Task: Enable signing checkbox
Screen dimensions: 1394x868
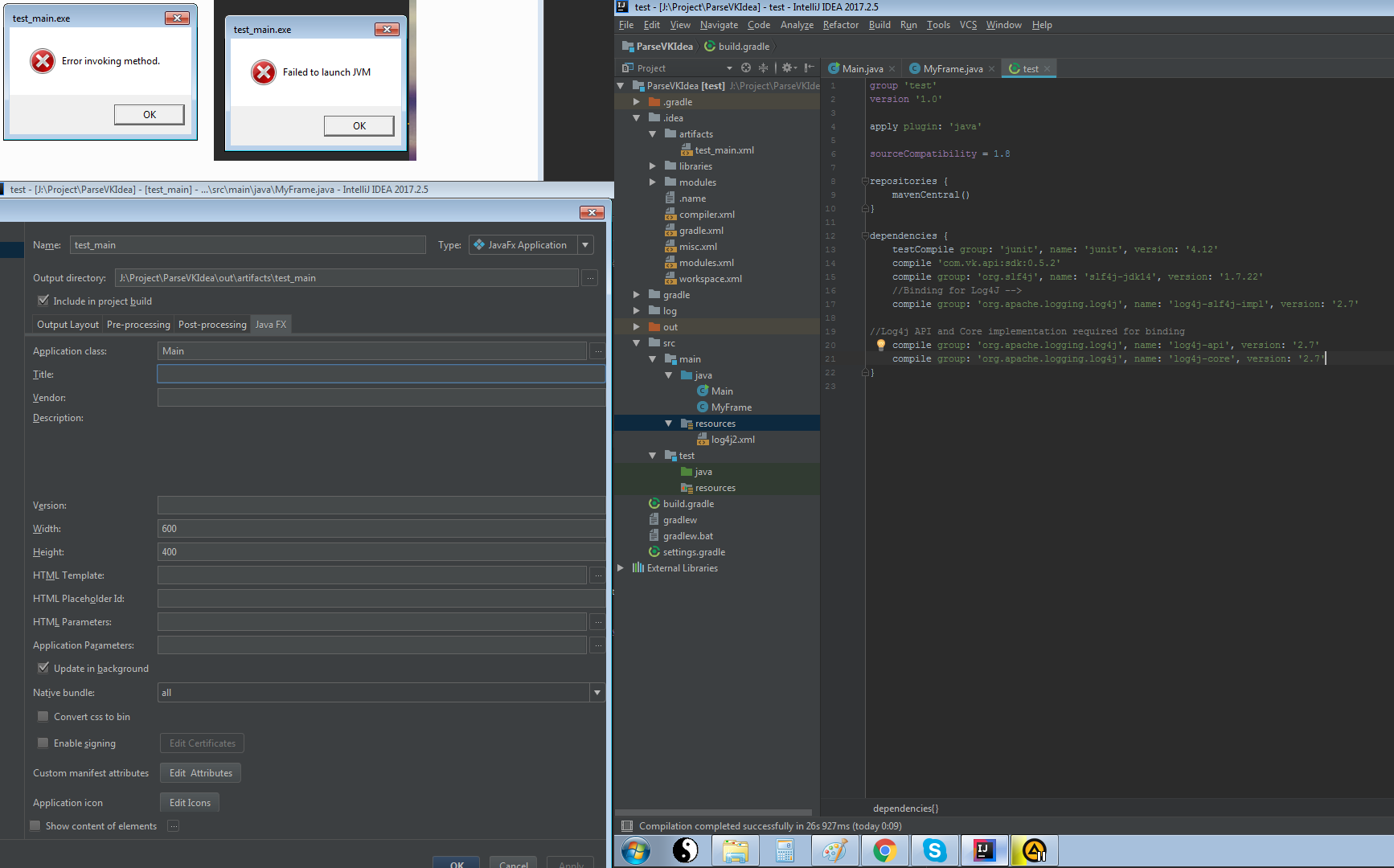Action: (x=43, y=743)
